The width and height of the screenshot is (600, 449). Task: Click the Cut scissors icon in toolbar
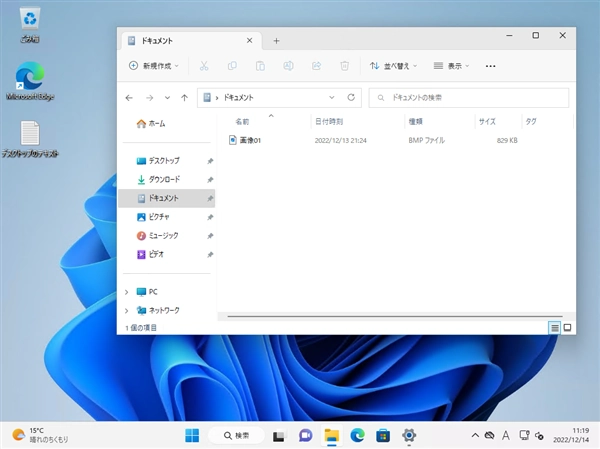[204, 66]
